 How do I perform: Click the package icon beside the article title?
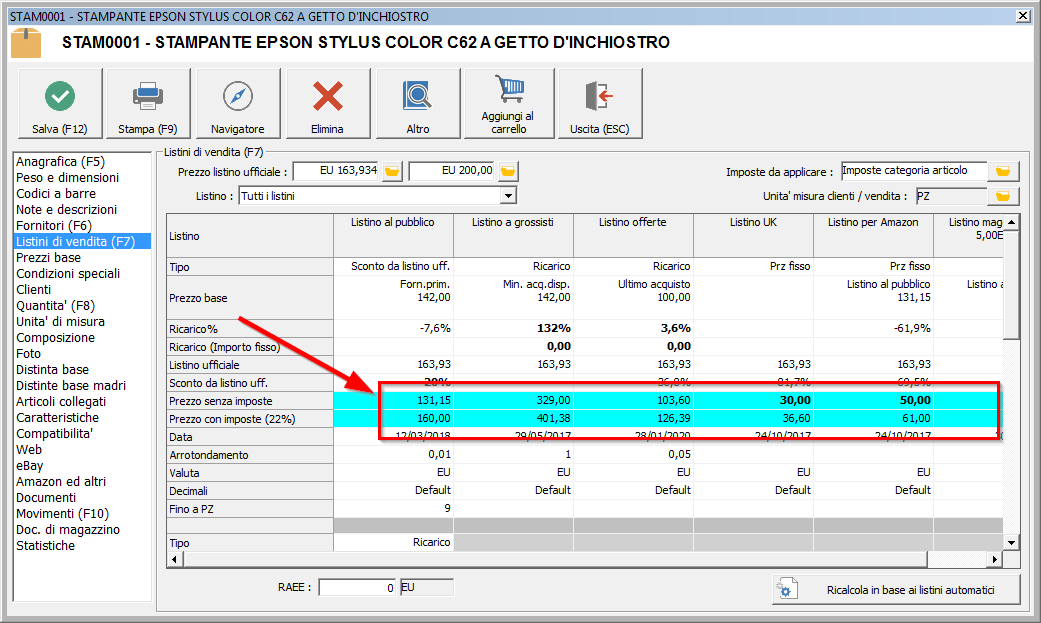pyautogui.click(x=26, y=43)
